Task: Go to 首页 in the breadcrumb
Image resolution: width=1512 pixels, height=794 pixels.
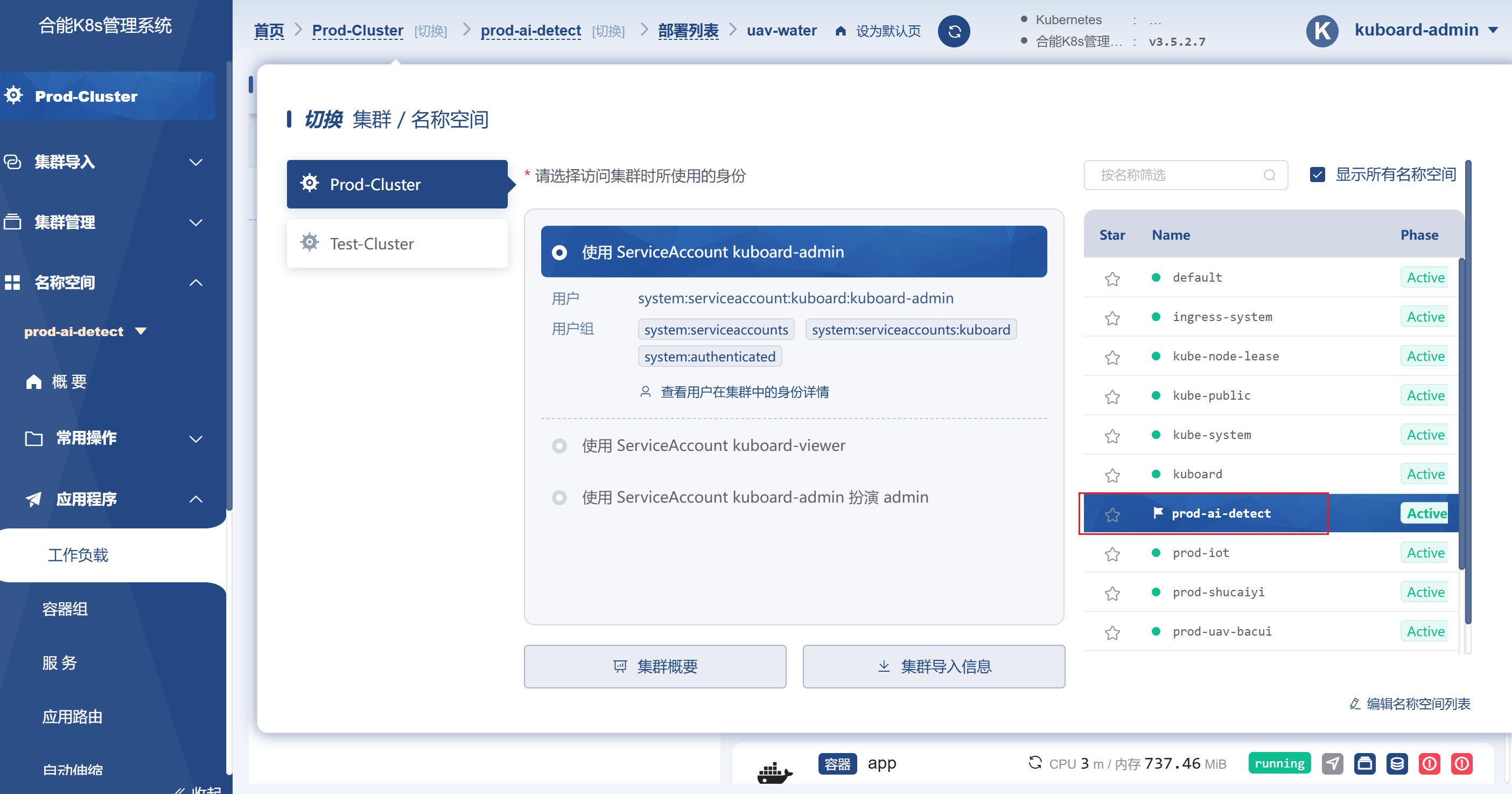Action: tap(269, 31)
